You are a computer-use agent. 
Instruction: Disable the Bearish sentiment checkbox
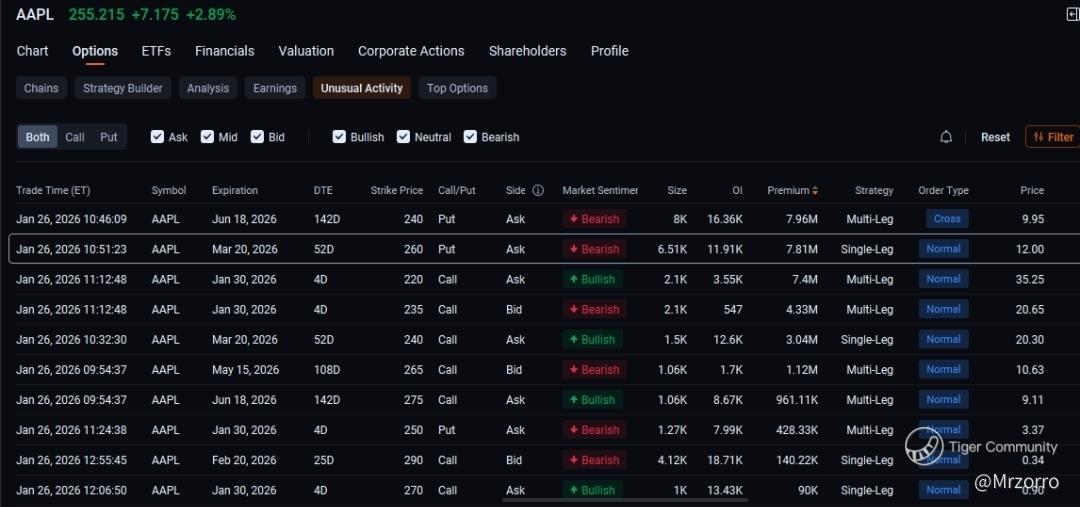[x=470, y=137]
